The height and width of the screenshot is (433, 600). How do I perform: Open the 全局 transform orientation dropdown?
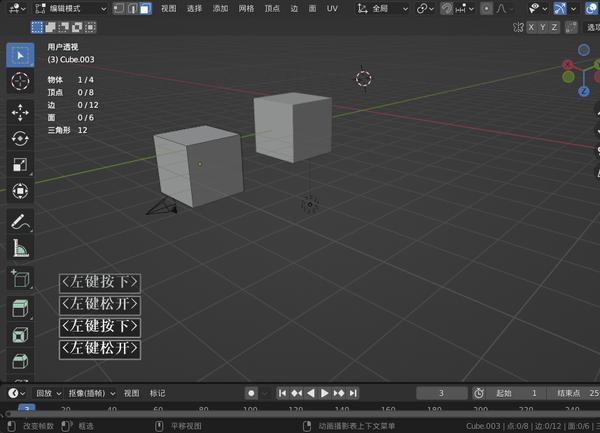(x=382, y=8)
